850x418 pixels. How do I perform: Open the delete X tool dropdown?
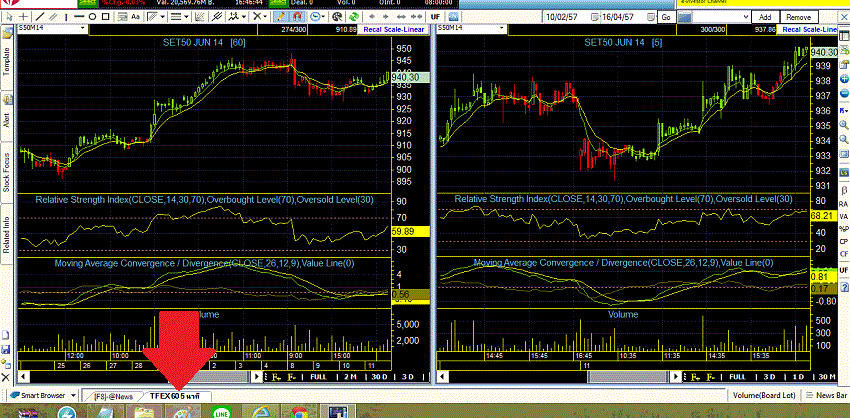click(265, 17)
